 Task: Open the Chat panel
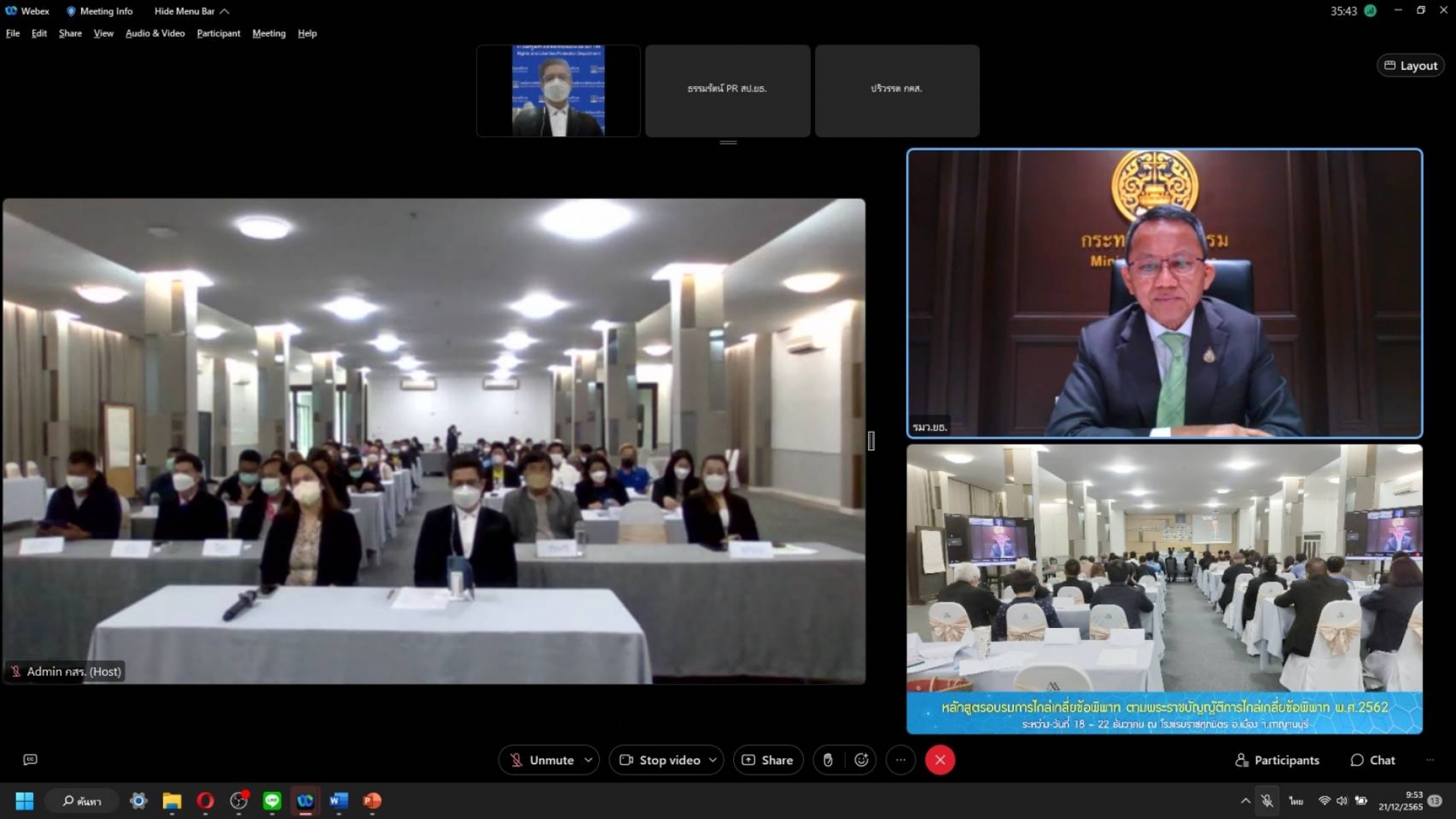pos(1372,760)
